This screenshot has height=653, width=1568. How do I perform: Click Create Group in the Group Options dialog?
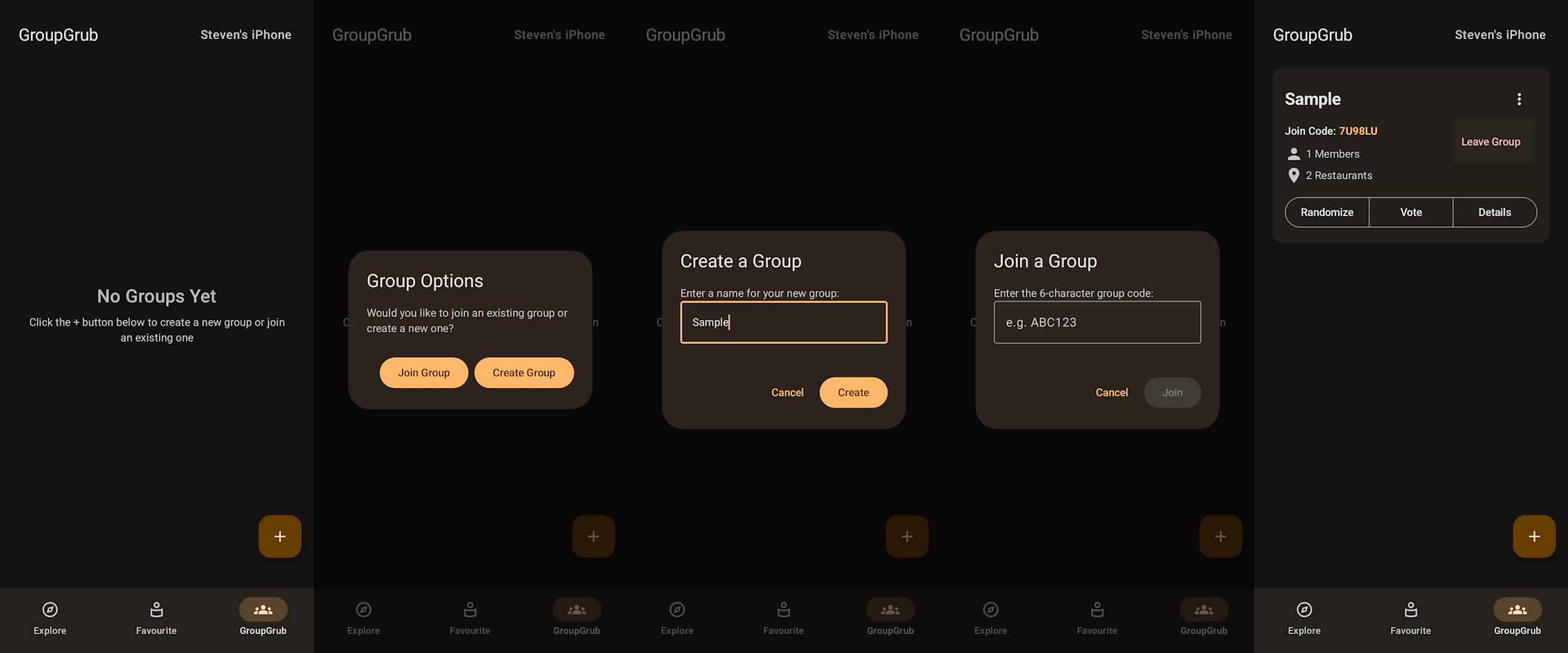click(523, 372)
